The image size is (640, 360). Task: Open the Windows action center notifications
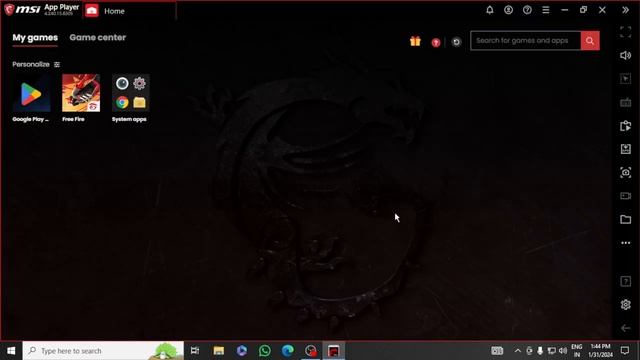pyautogui.click(x=624, y=351)
